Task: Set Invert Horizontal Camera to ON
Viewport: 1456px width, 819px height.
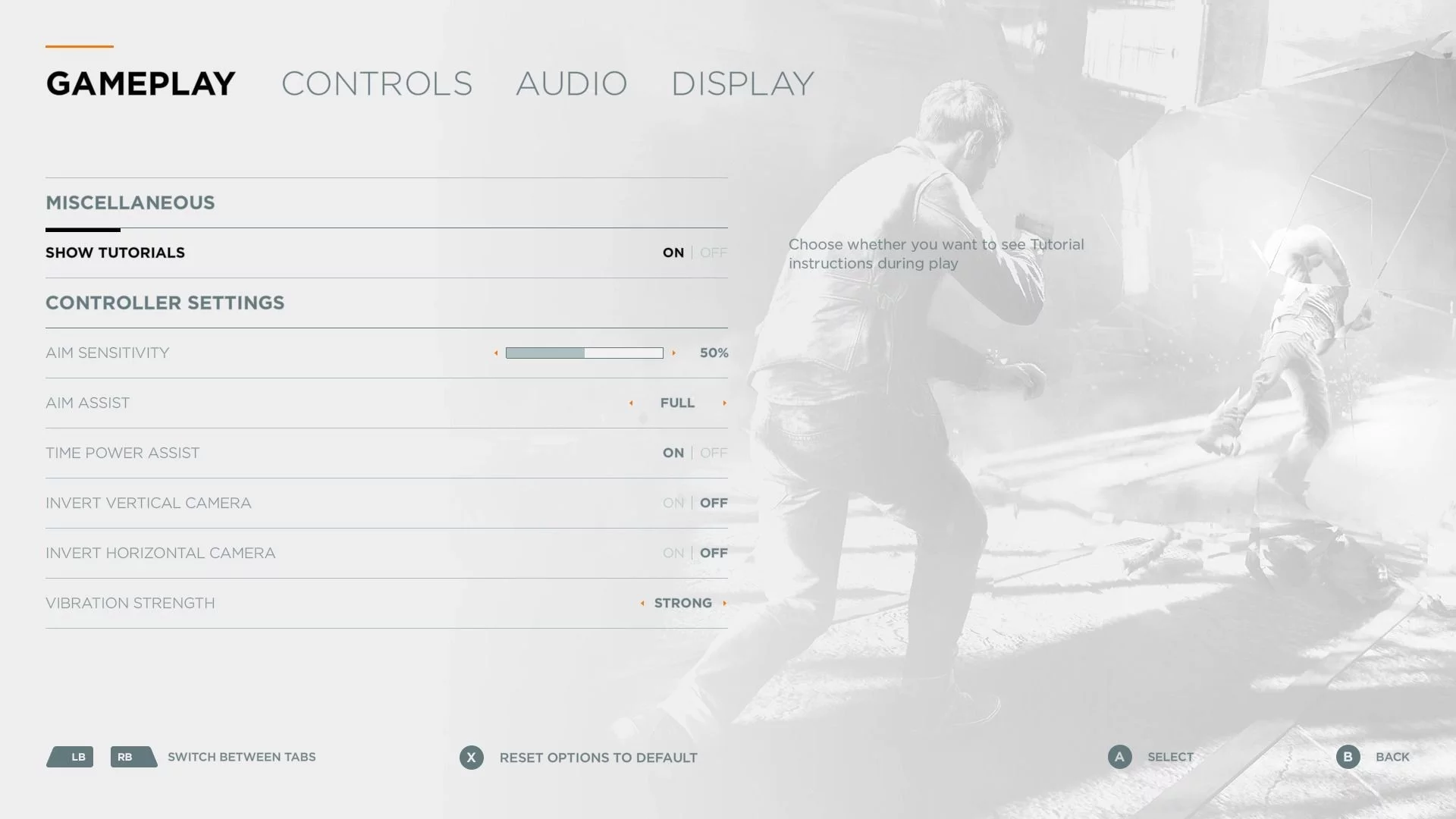Action: tap(673, 553)
